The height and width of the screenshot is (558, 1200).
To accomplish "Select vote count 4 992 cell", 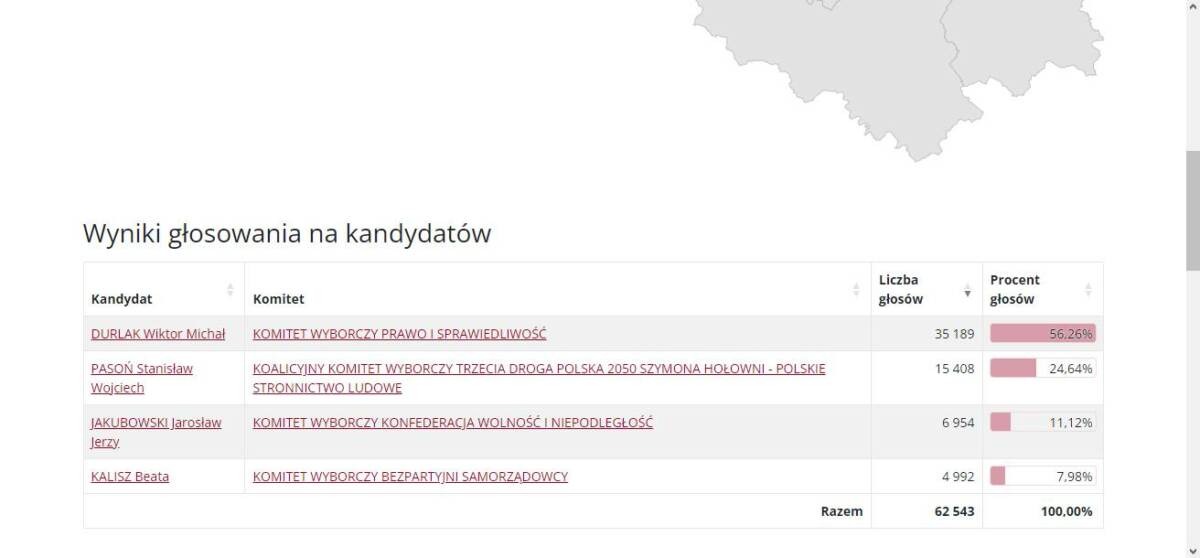I will 927,477.
